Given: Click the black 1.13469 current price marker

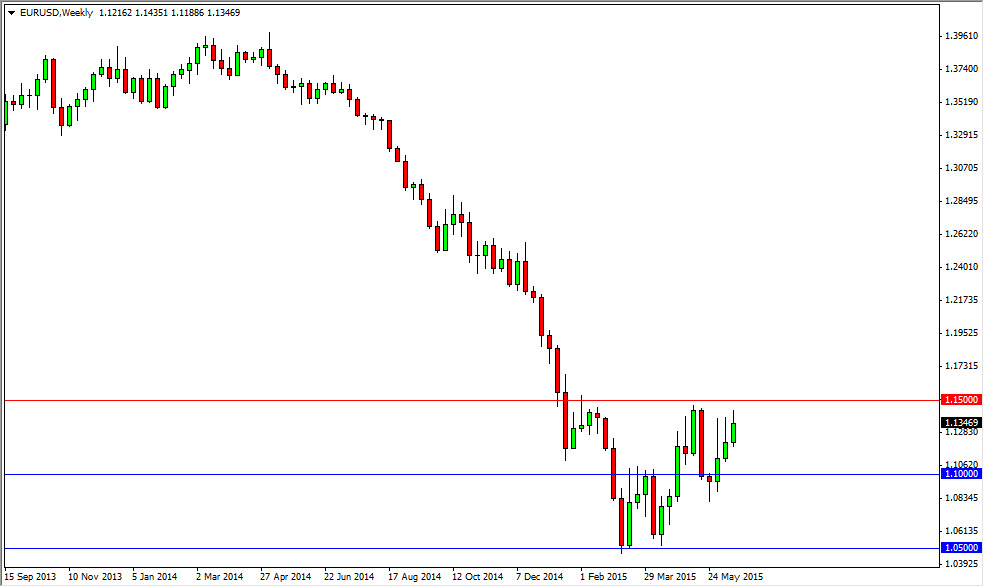Looking at the screenshot, I should pos(959,423).
